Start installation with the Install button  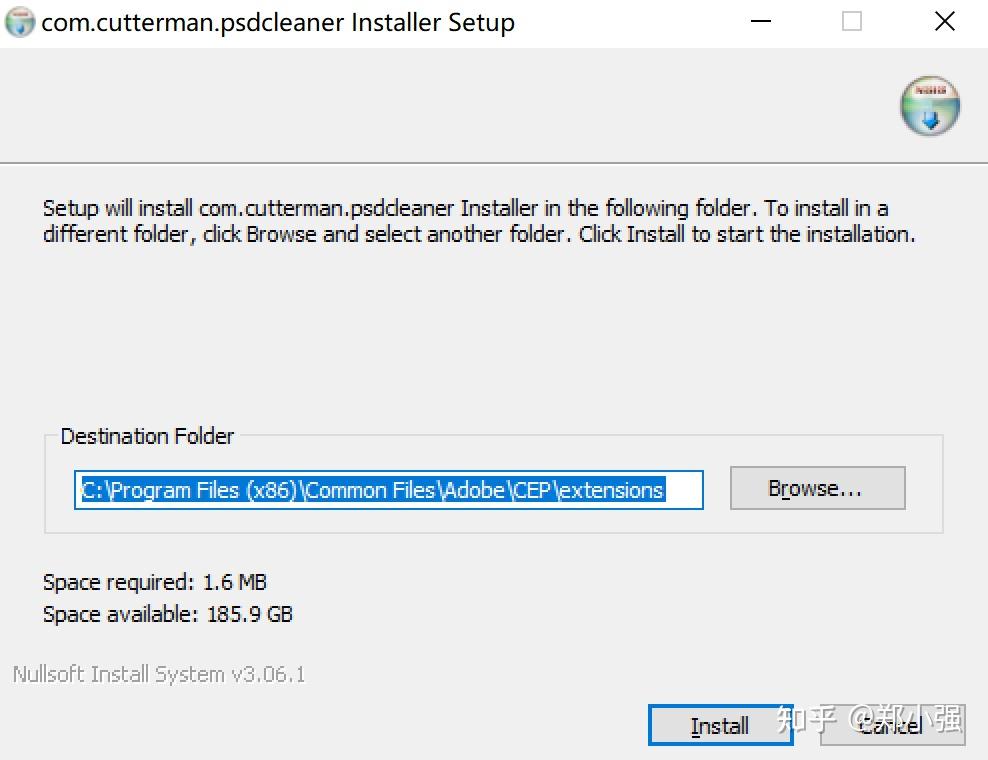pyautogui.click(x=720, y=725)
